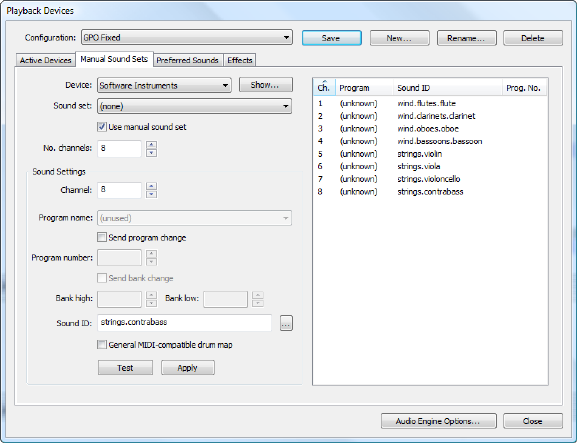Go to the Effects tab
Viewport: 577px width, 443px height.
(x=240, y=60)
